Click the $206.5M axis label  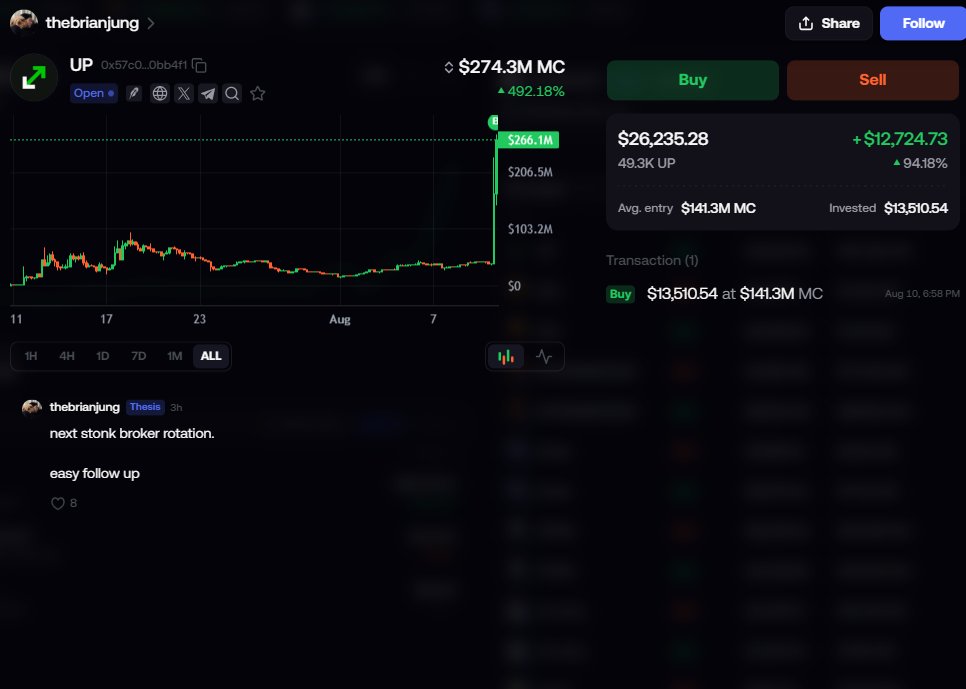pos(530,172)
